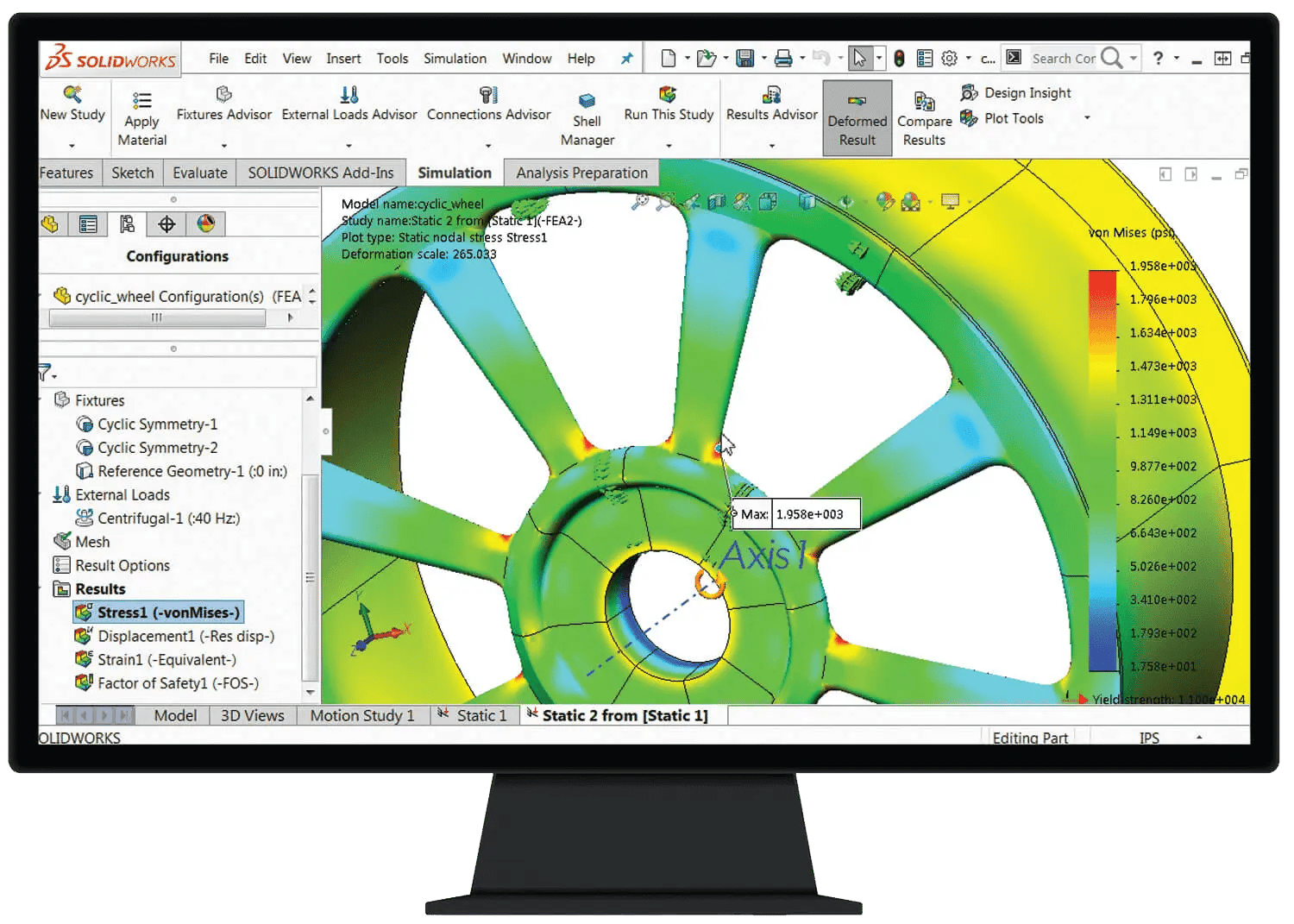Open Run This Study dropdown arrow
Viewport: 1294px width, 924px height.
click(x=669, y=146)
